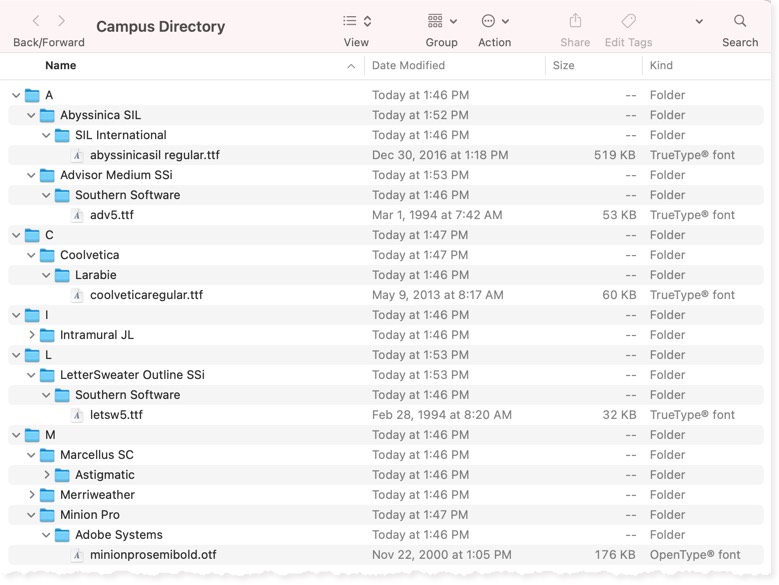Select the adv5.ttf font file icon
This screenshot has height=585, width=779.
[x=77, y=215]
